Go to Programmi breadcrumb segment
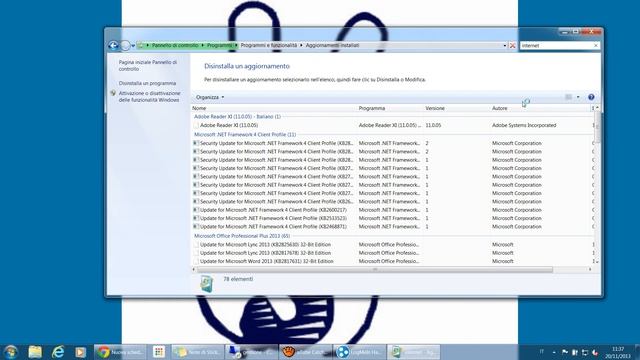Viewport: 640px width, 360px height. point(219,46)
